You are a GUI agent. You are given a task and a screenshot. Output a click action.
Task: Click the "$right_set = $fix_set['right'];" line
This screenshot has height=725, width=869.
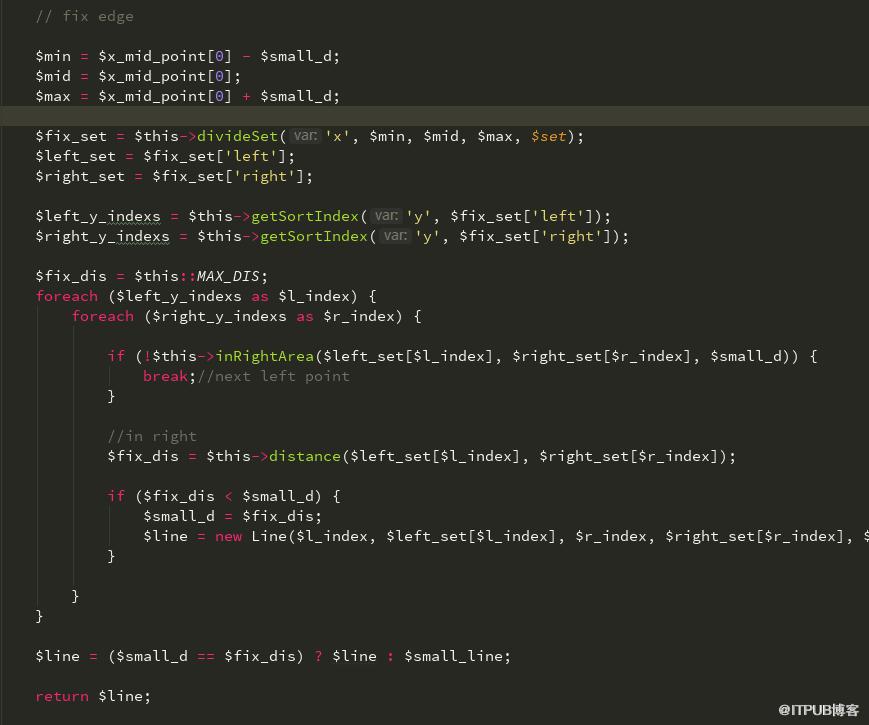[x=175, y=176]
